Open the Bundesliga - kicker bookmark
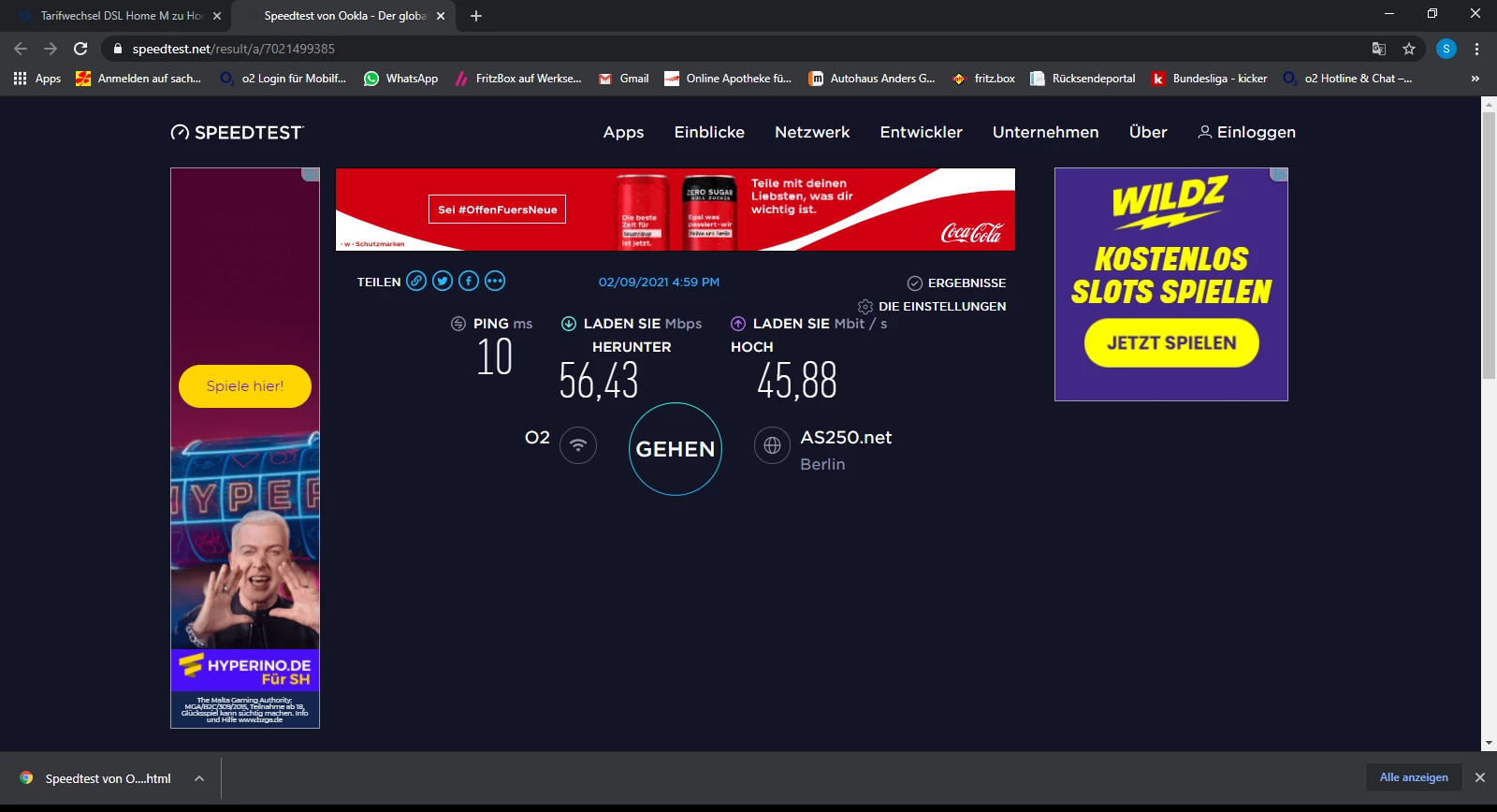Screen dimensions: 1497x812 point(1209,79)
